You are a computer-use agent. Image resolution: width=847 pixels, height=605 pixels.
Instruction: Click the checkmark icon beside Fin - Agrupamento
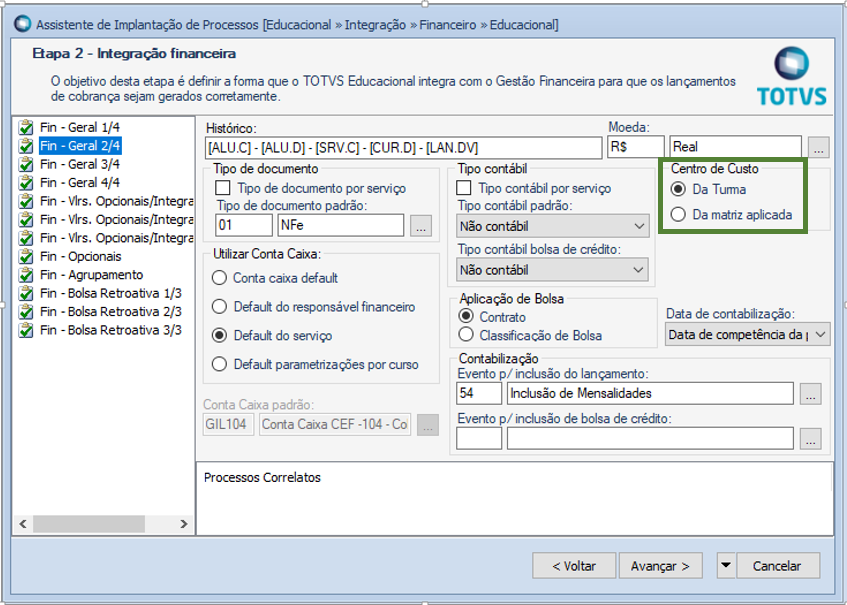[x=25, y=275]
